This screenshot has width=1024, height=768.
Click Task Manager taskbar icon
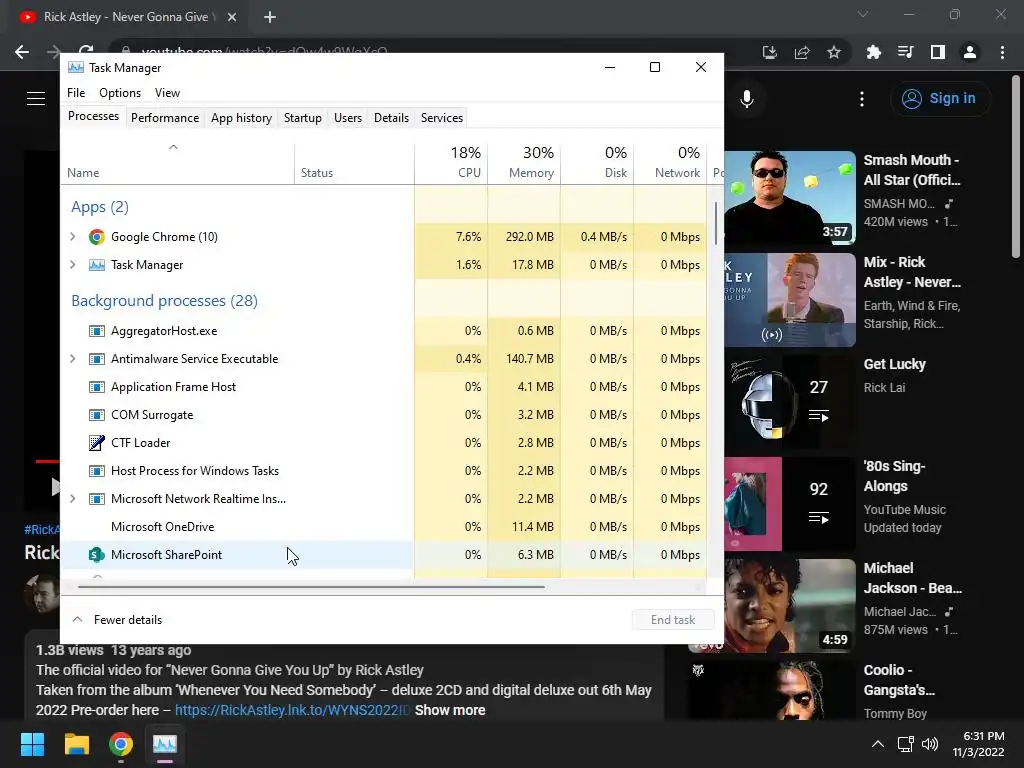165,744
